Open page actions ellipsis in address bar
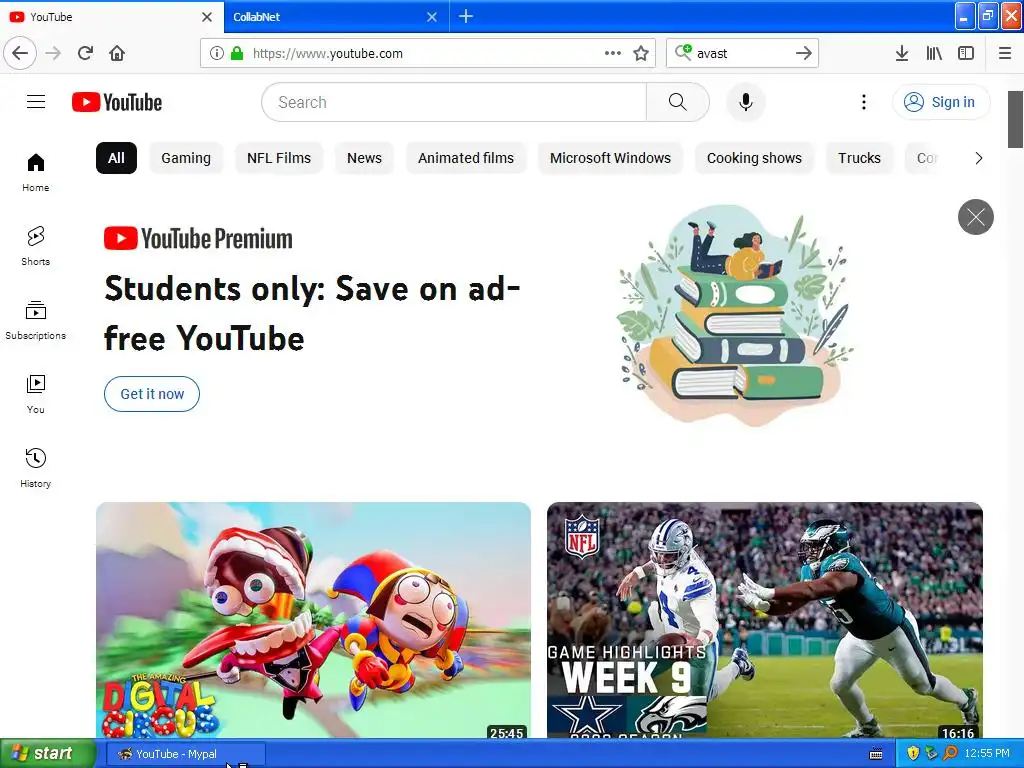The image size is (1024, 768). (x=613, y=53)
